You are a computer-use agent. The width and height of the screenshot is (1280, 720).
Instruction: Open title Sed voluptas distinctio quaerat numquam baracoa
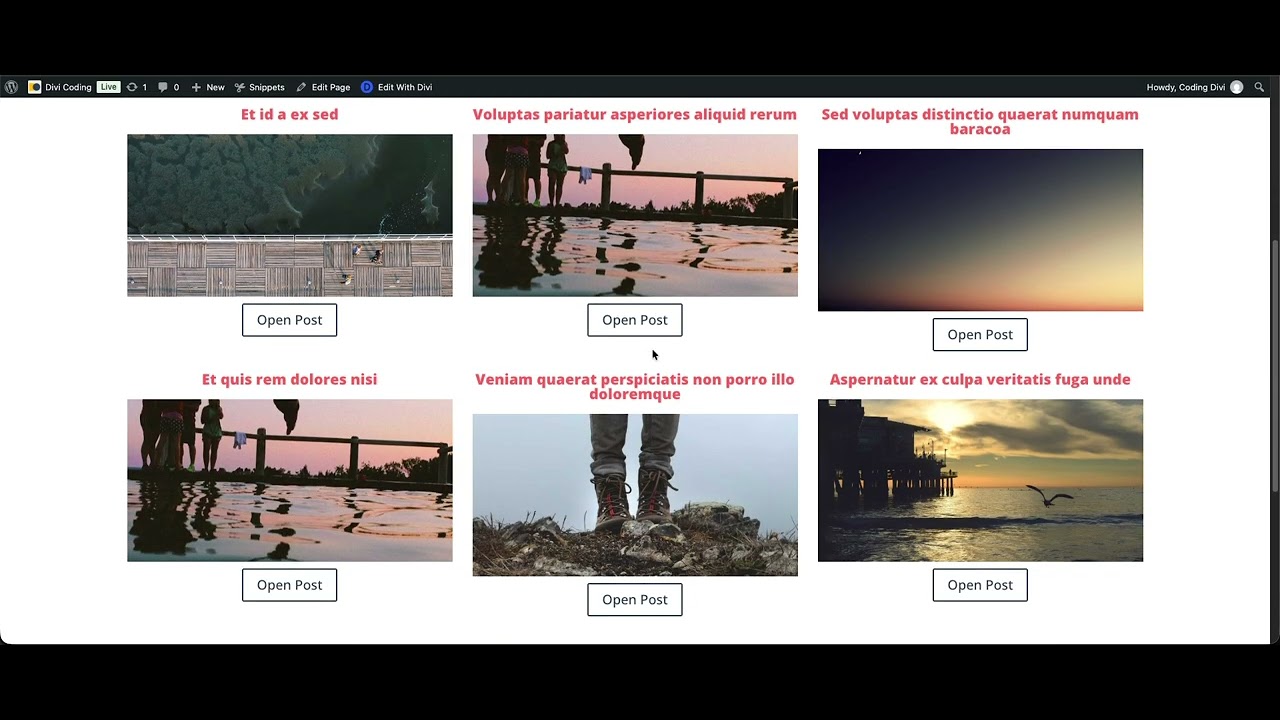coord(980,121)
